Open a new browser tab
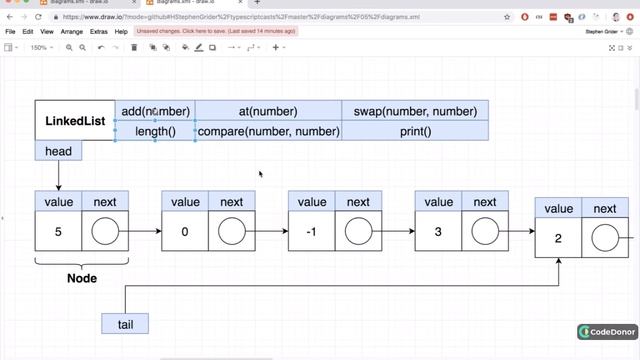 pyautogui.click(x=257, y=2)
